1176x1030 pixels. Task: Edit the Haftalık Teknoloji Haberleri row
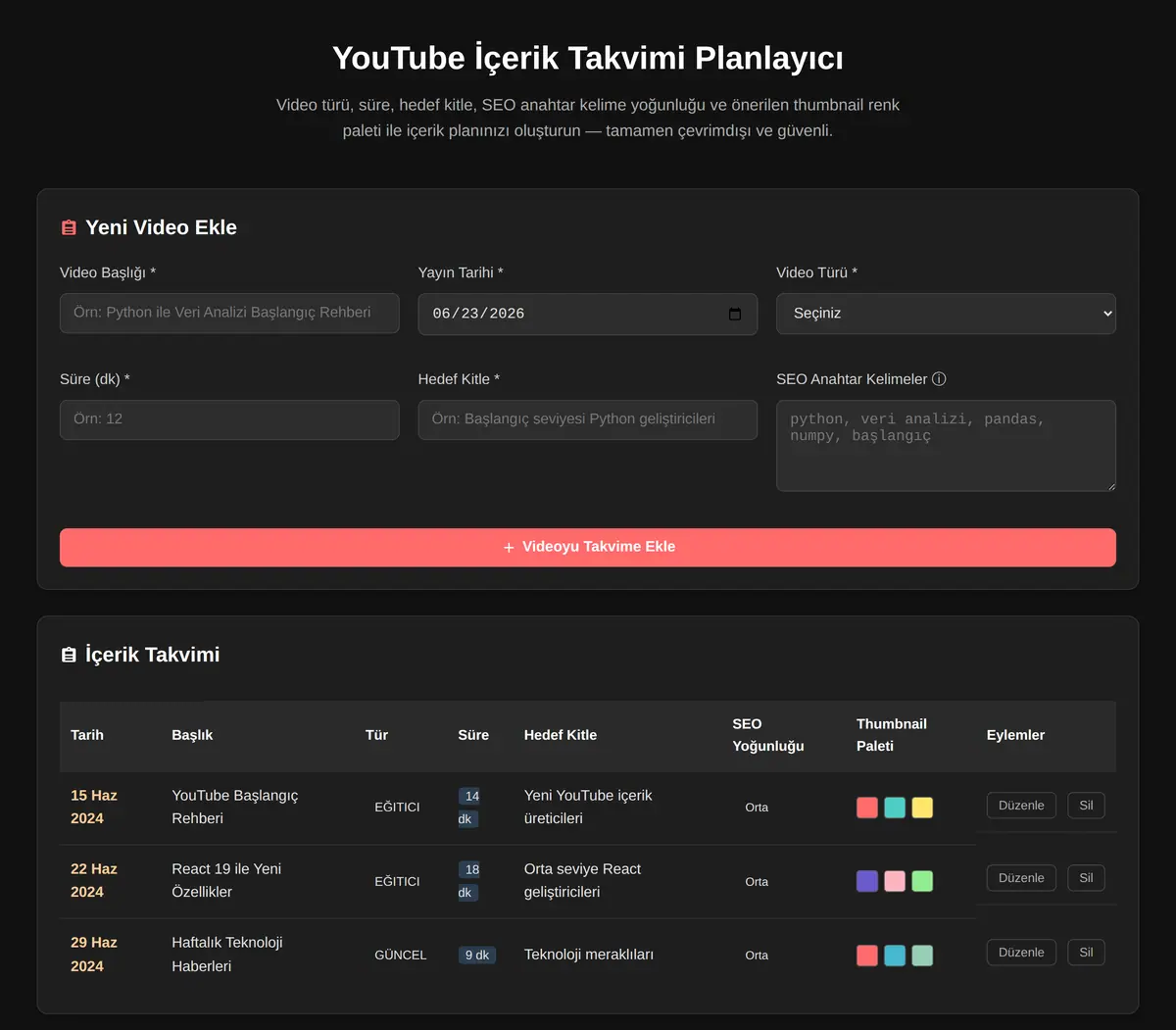tap(1021, 953)
